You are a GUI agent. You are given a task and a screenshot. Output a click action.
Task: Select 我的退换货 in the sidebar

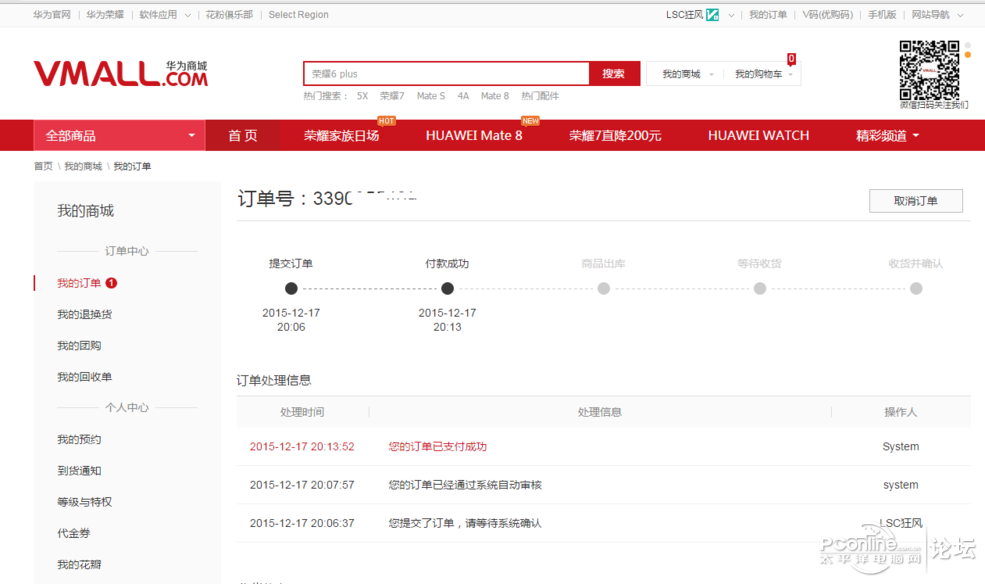[x=85, y=315]
